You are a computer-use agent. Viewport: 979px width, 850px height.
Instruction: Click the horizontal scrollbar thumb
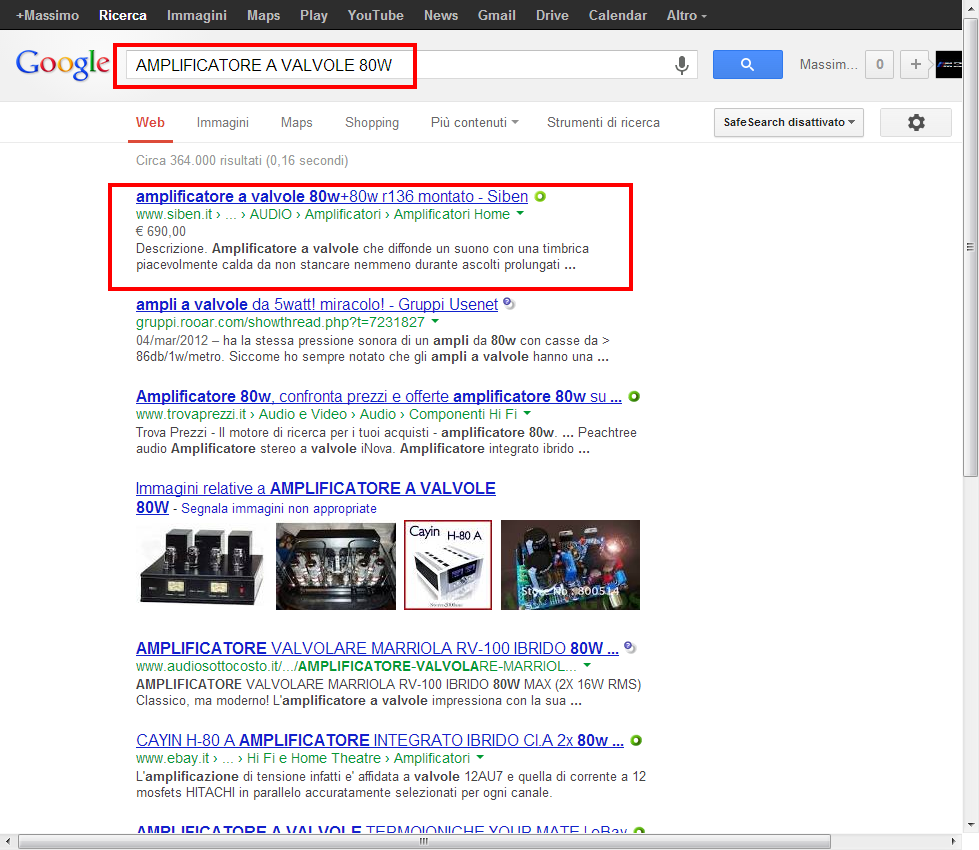click(425, 841)
